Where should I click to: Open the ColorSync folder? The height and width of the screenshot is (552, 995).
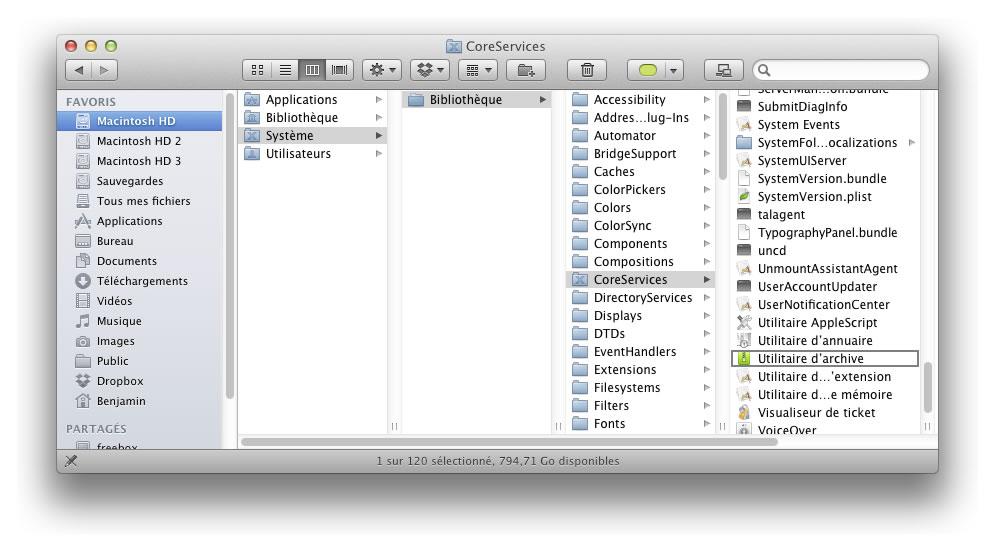[641, 225]
